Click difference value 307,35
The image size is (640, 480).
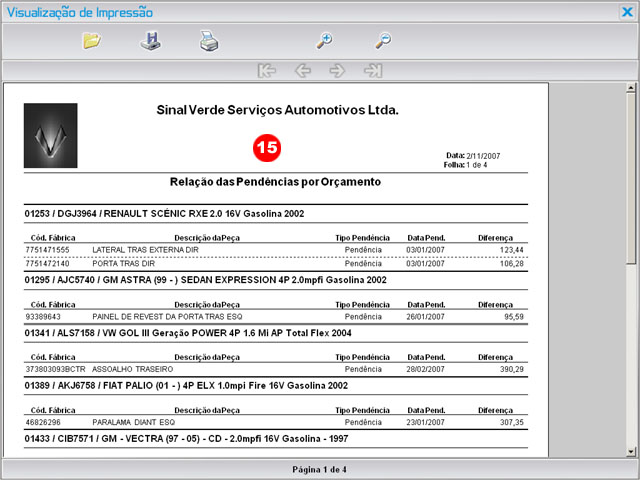[x=511, y=422]
